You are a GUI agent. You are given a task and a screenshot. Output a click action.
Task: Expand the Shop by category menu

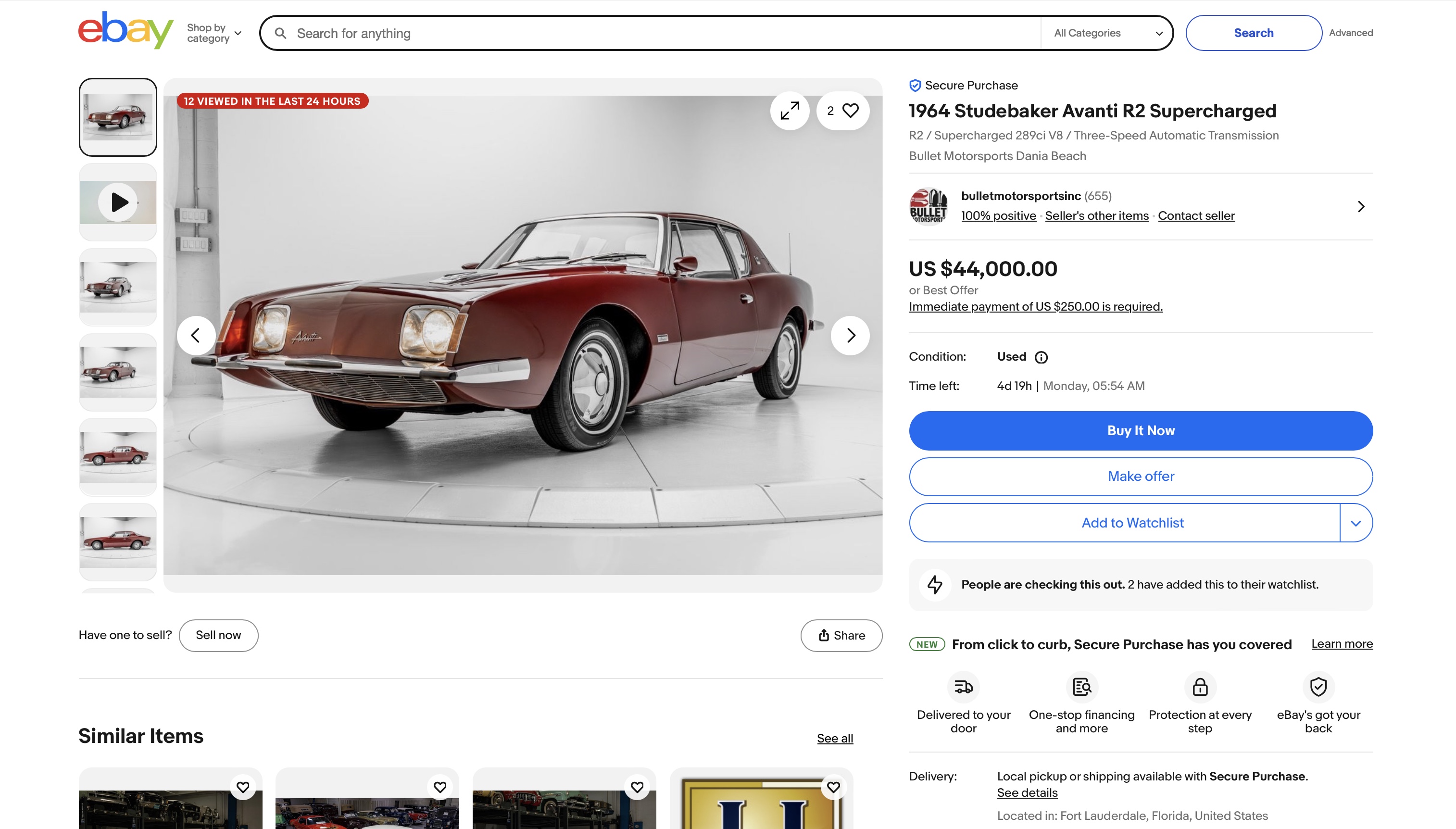pos(214,33)
